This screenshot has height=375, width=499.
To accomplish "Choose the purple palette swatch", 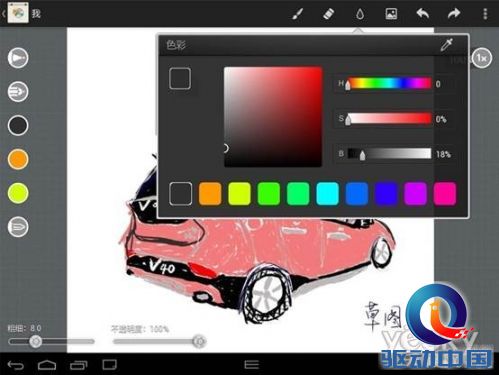I will point(415,193).
